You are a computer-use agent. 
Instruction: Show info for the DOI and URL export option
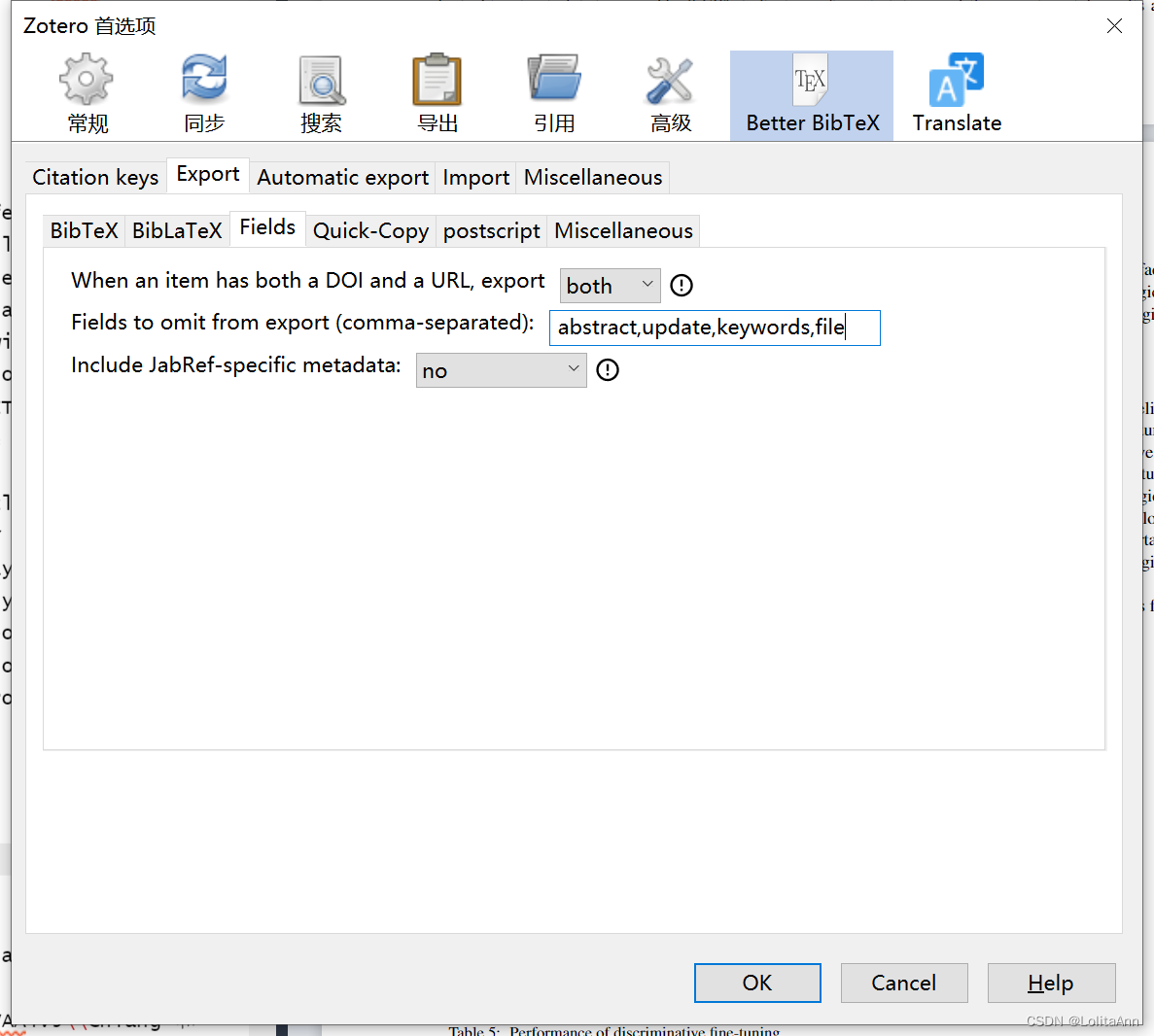point(682,286)
